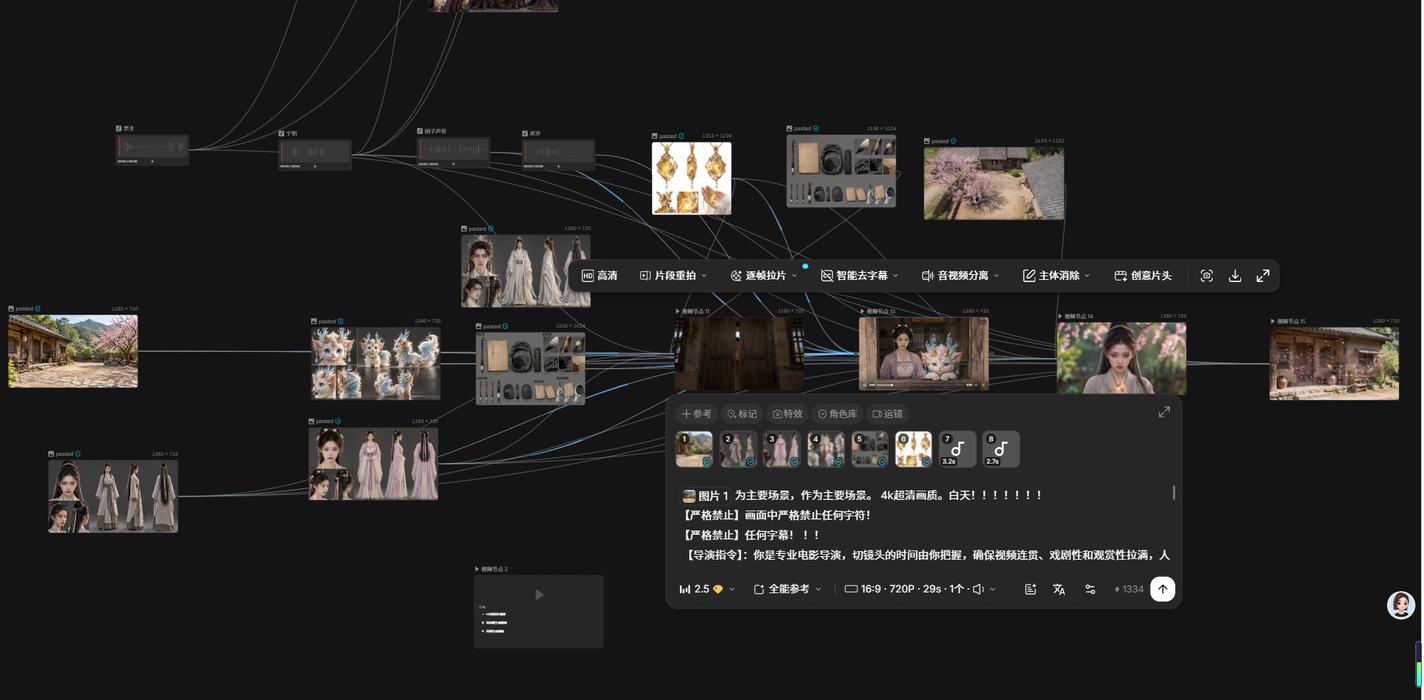Click the prompt enhance note icon
This screenshot has height=700, width=1424.
coord(1031,590)
